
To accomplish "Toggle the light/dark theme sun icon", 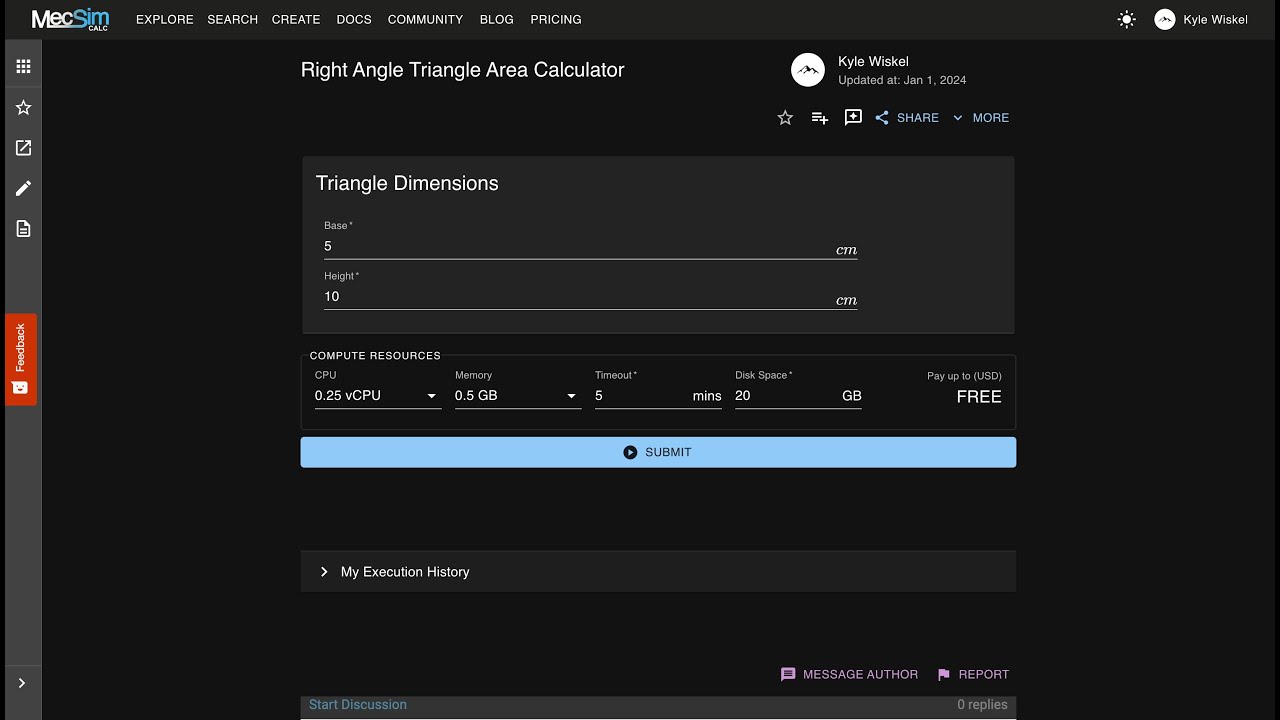I will (1127, 19).
